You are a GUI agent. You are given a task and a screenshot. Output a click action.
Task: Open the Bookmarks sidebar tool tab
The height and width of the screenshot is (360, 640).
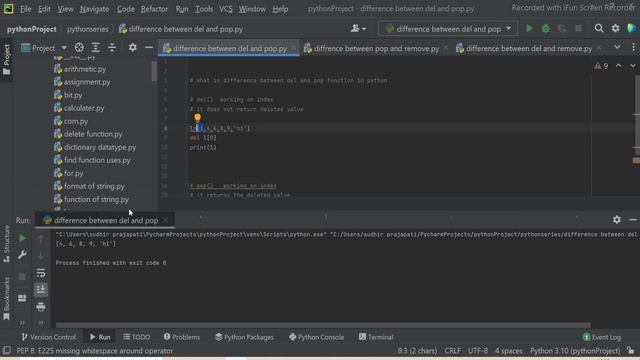(7, 299)
